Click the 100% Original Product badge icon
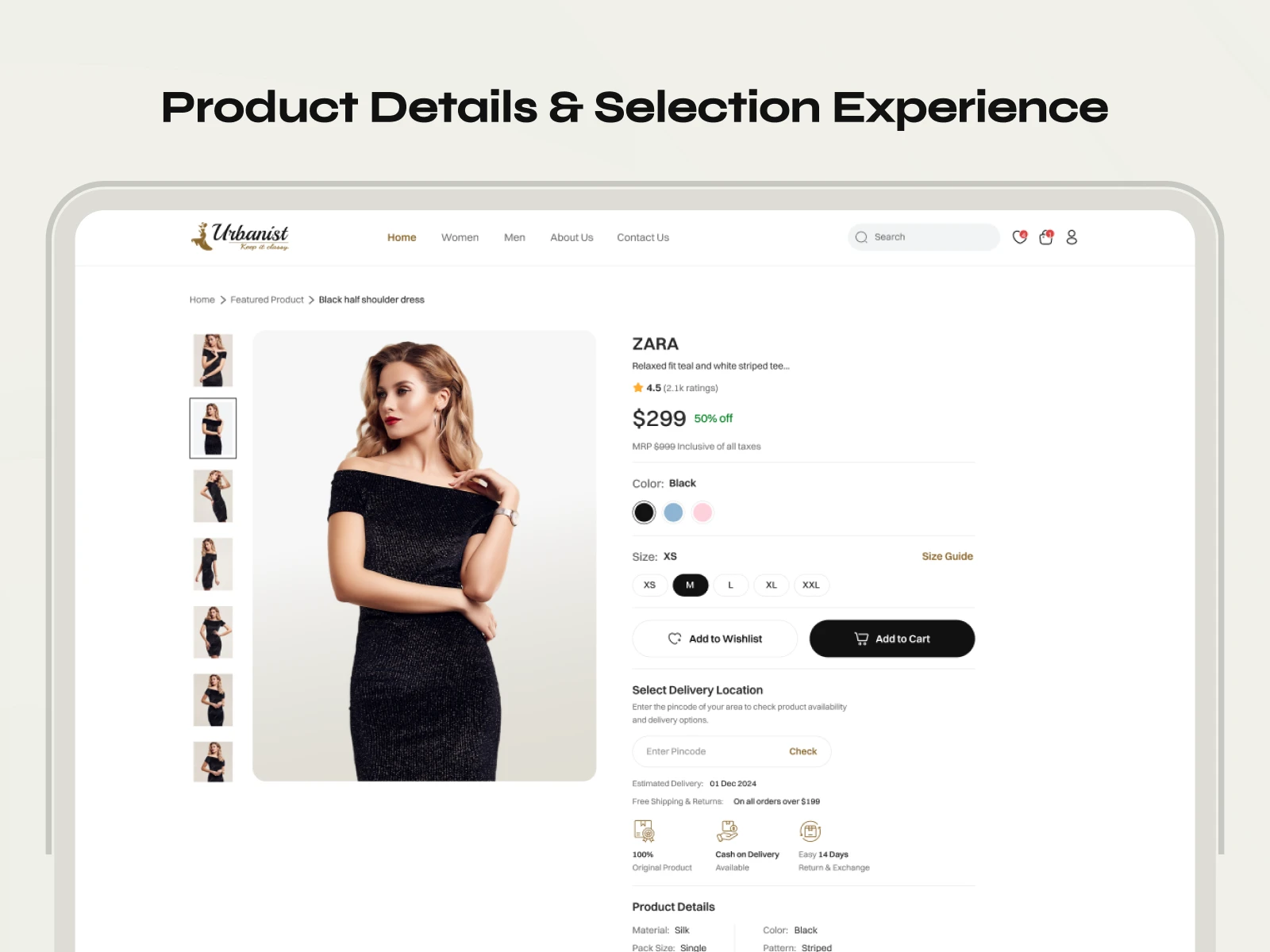The height and width of the screenshot is (952, 1270). (644, 831)
